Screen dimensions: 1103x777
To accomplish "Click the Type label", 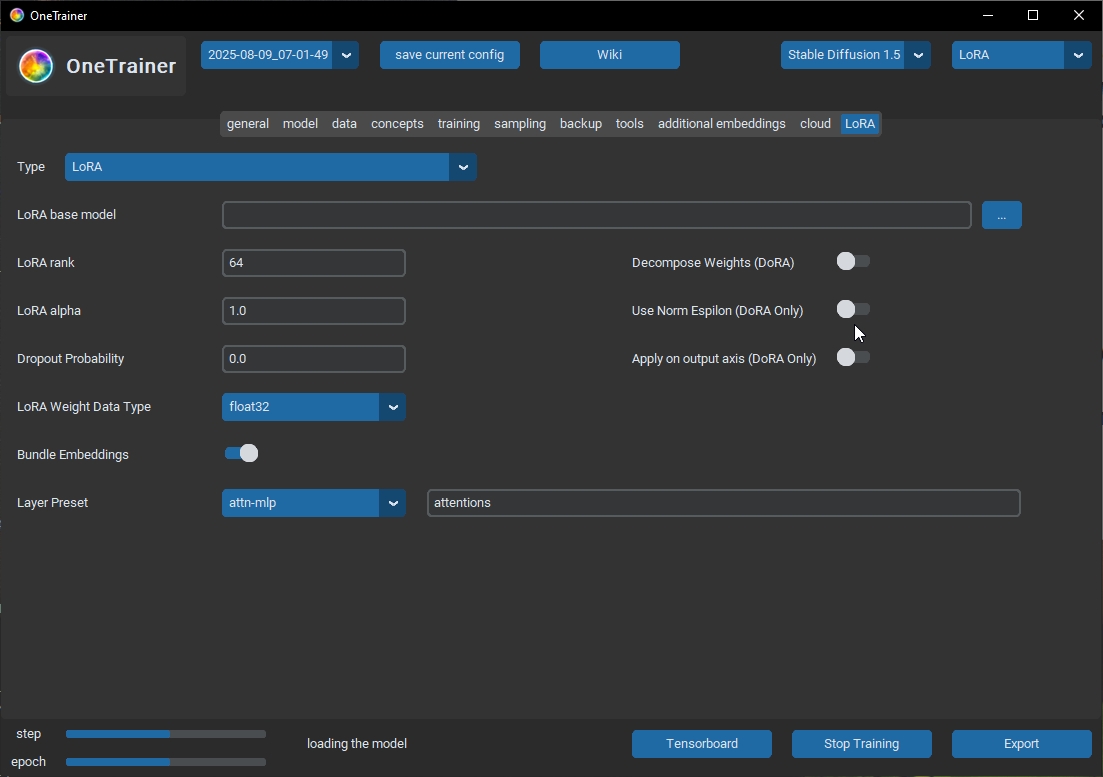I will coord(31,167).
